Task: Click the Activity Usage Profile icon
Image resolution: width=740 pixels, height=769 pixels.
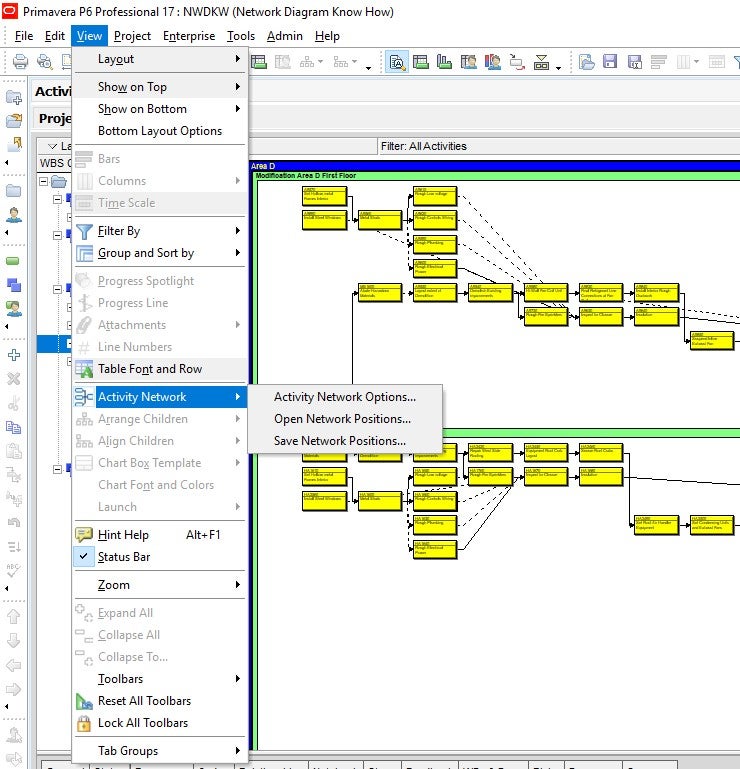Action: [444, 62]
